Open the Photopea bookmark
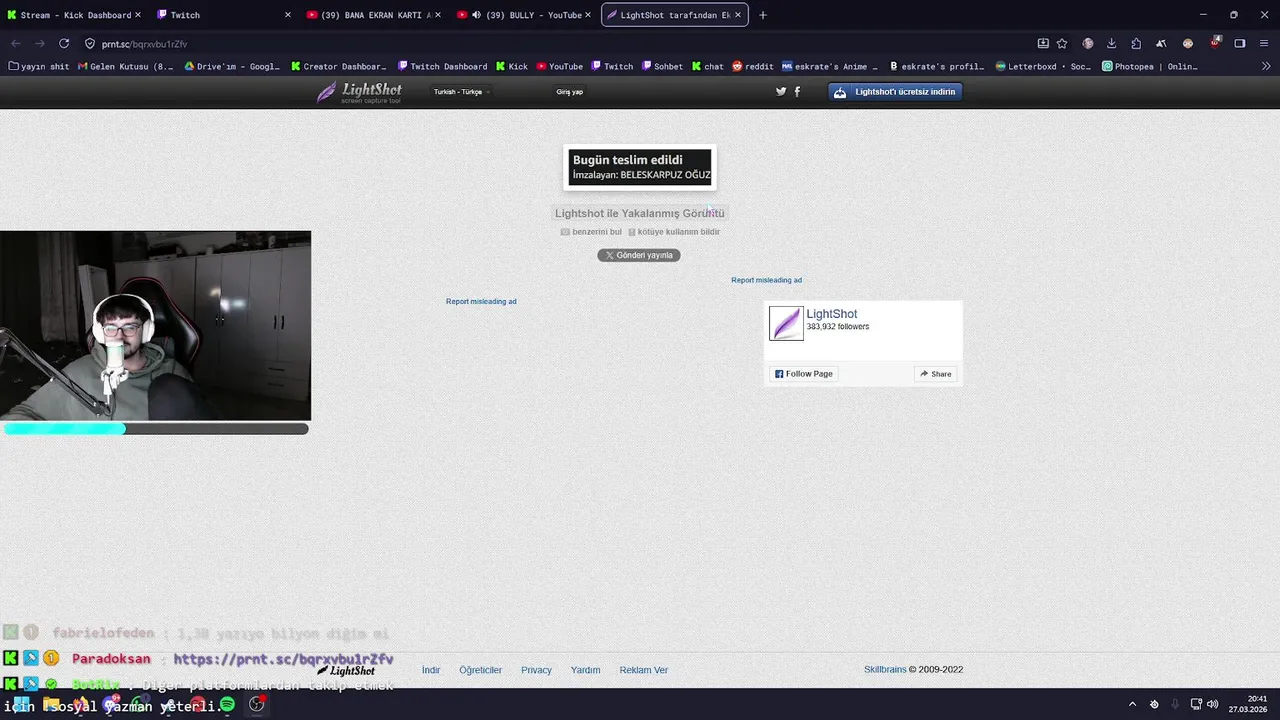 click(1150, 66)
